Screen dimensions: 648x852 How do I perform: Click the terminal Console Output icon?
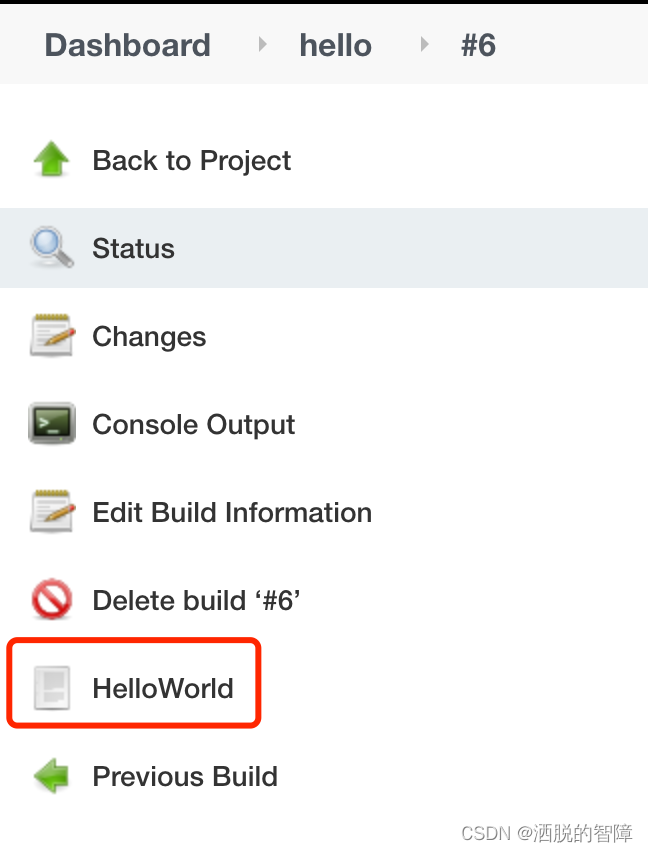point(52,423)
